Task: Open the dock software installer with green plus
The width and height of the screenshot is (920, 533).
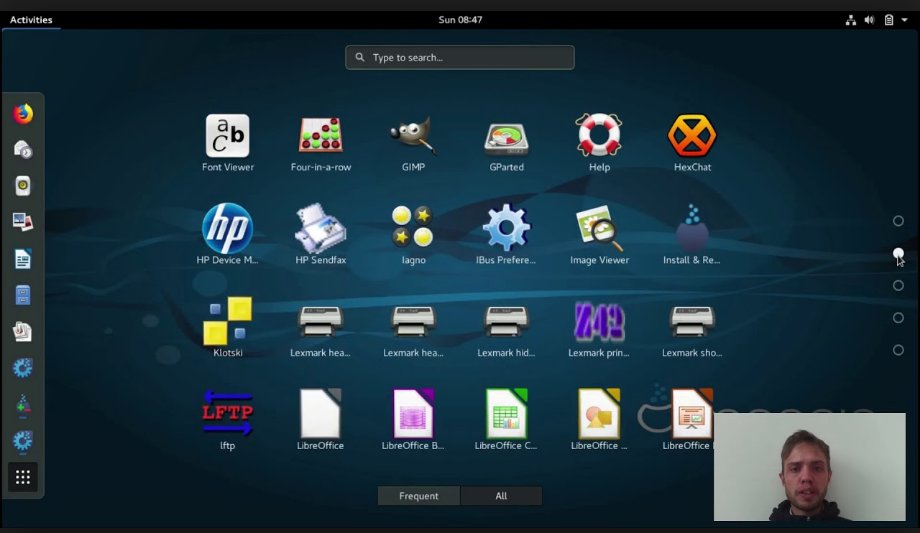Action: (x=23, y=404)
